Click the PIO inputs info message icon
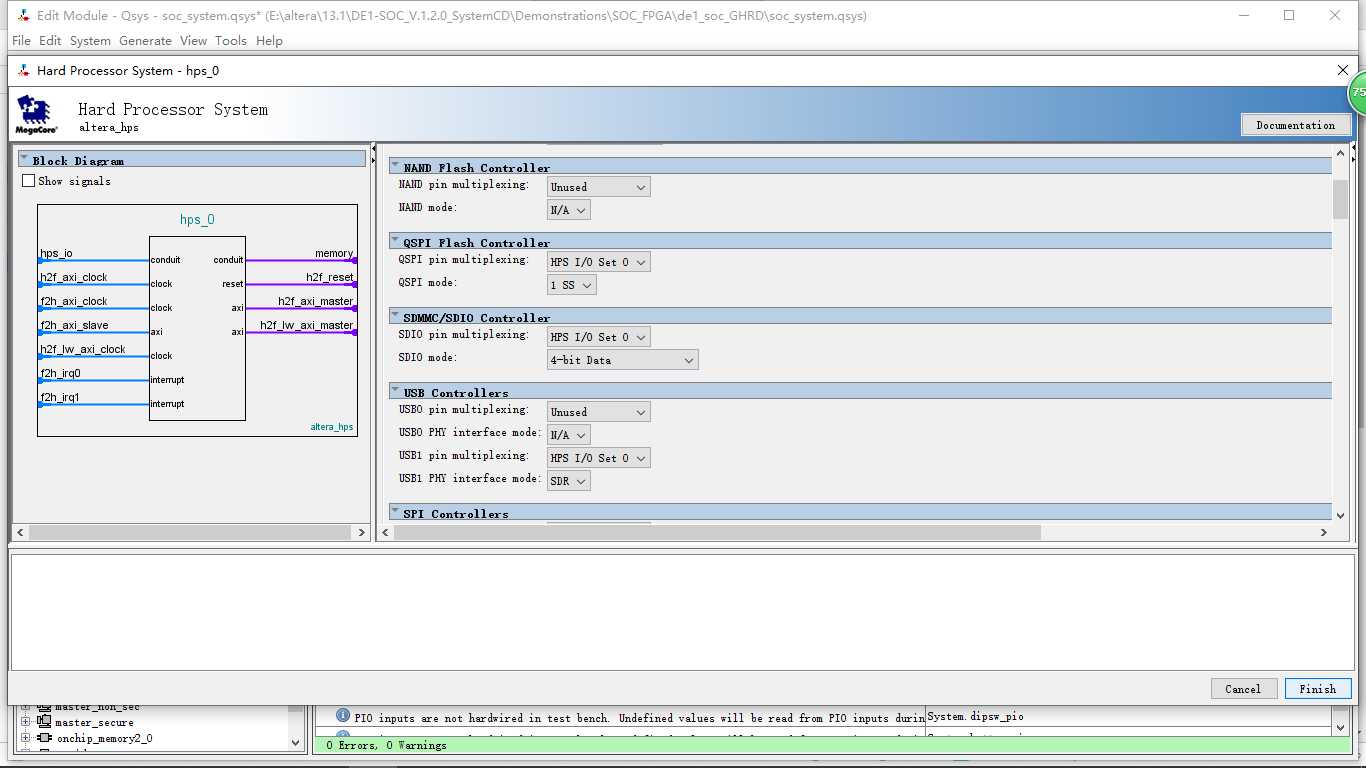1366x768 pixels. [x=343, y=716]
